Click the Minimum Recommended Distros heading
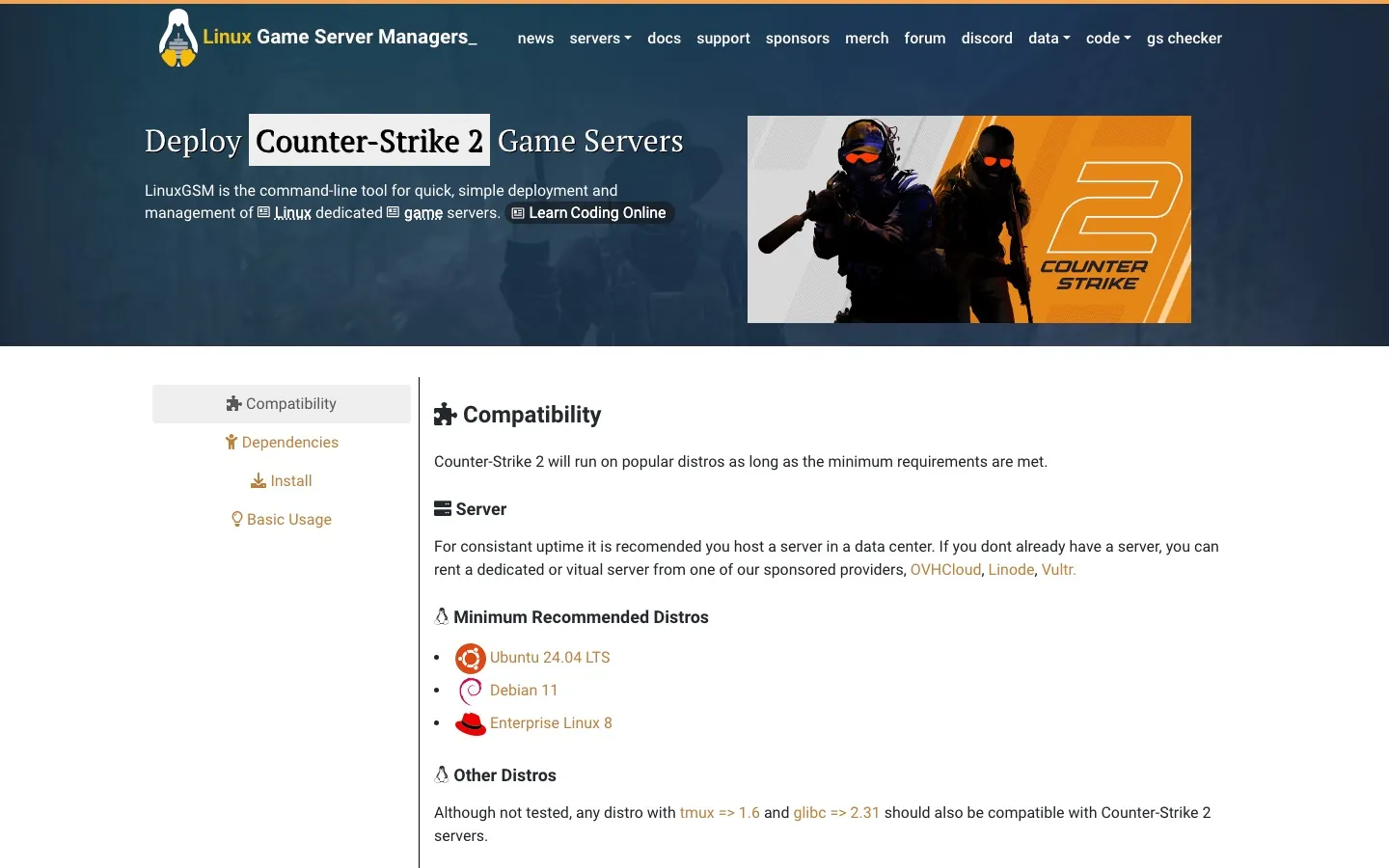Viewport: 1389px width, 868px height. (x=581, y=617)
